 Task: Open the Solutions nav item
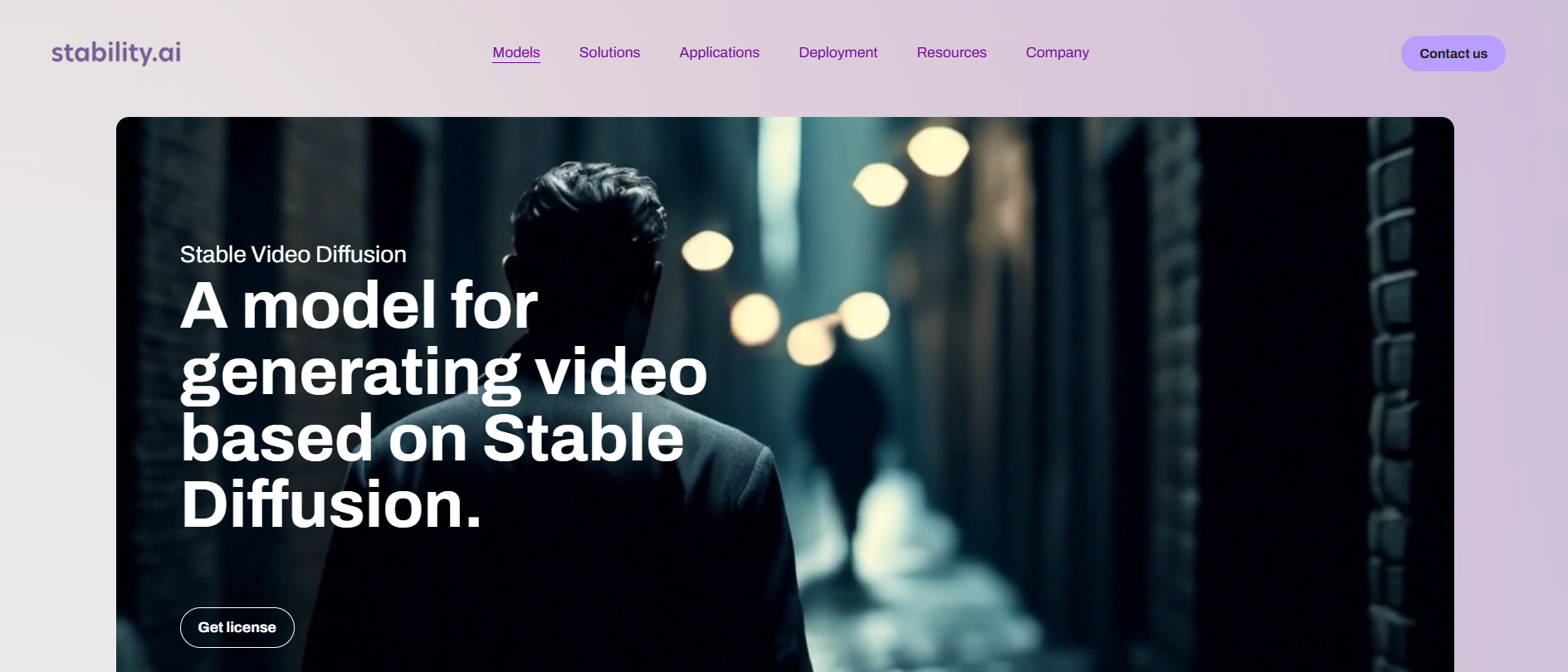click(x=609, y=52)
